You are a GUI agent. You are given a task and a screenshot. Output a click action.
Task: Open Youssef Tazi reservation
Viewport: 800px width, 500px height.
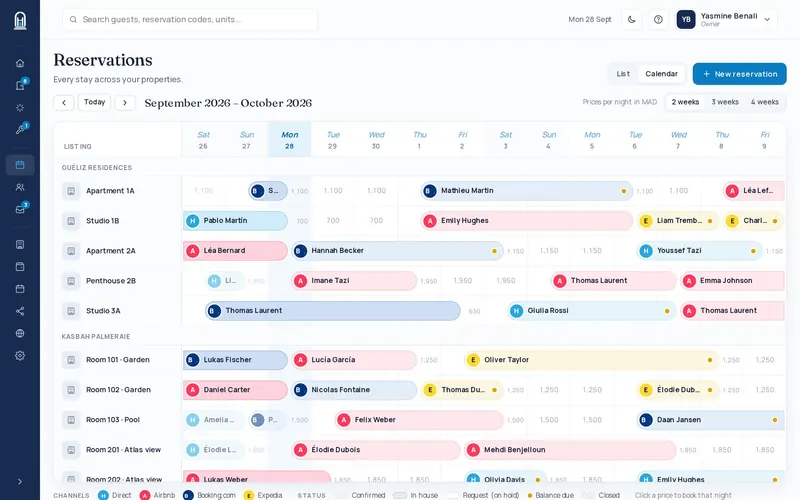(699, 251)
